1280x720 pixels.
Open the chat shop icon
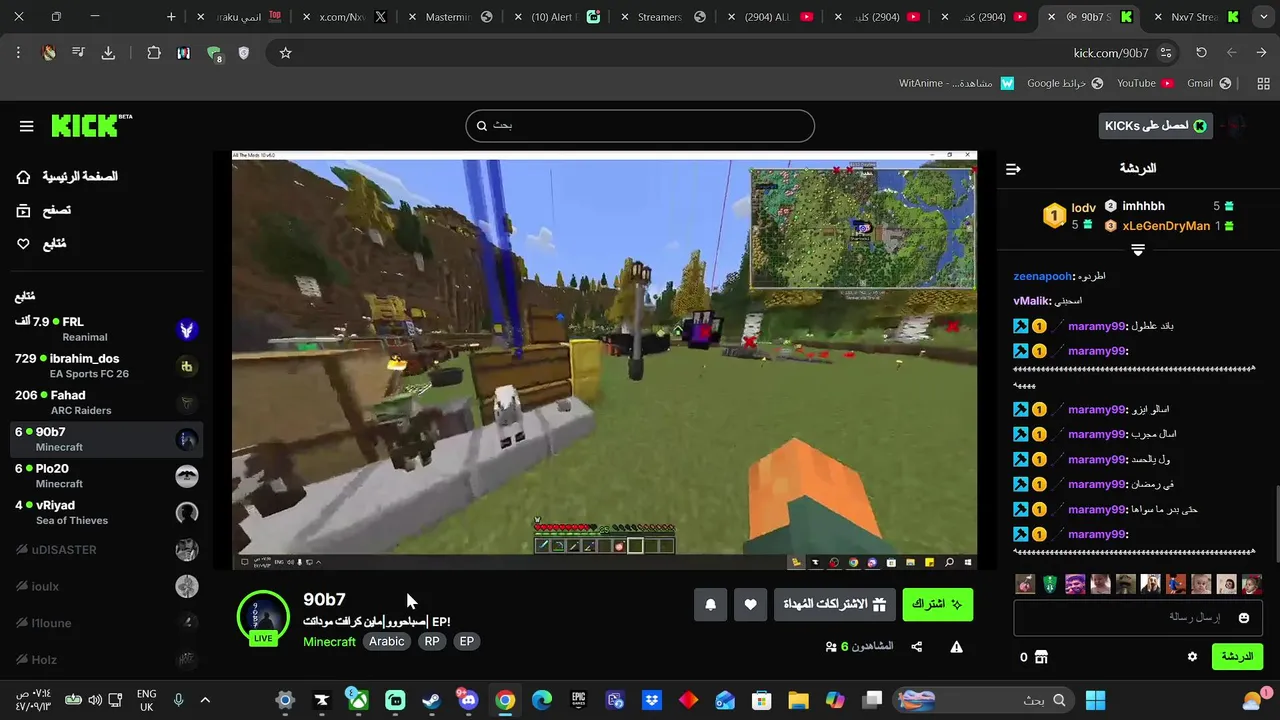pos(1041,657)
